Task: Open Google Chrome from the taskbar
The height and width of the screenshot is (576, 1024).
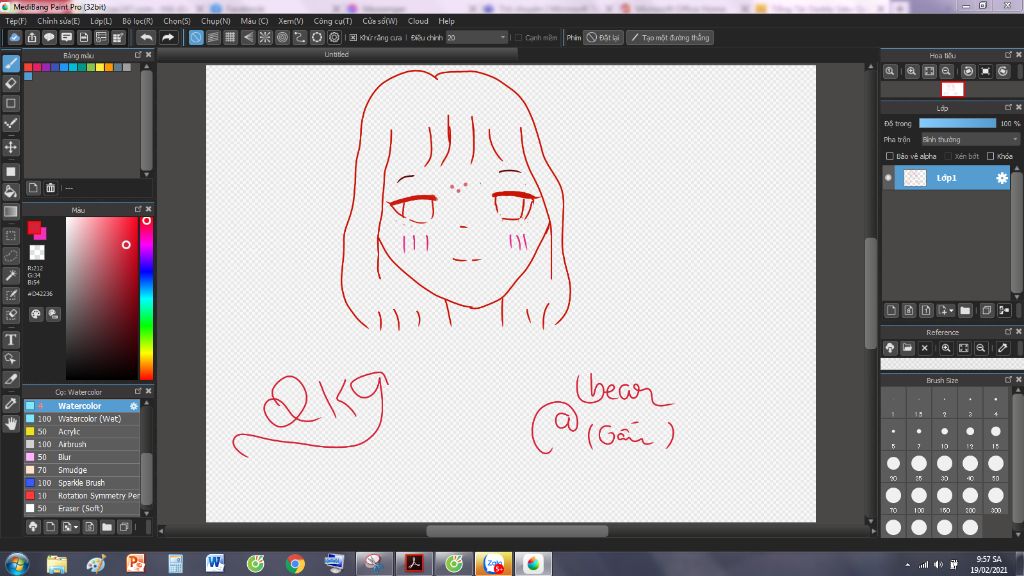Action: pyautogui.click(x=295, y=564)
